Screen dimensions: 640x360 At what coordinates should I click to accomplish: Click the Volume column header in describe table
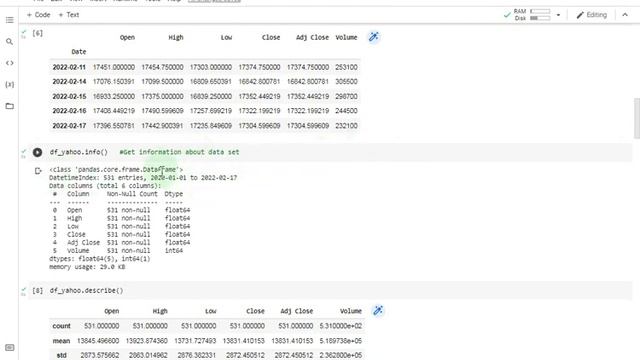click(x=351, y=311)
